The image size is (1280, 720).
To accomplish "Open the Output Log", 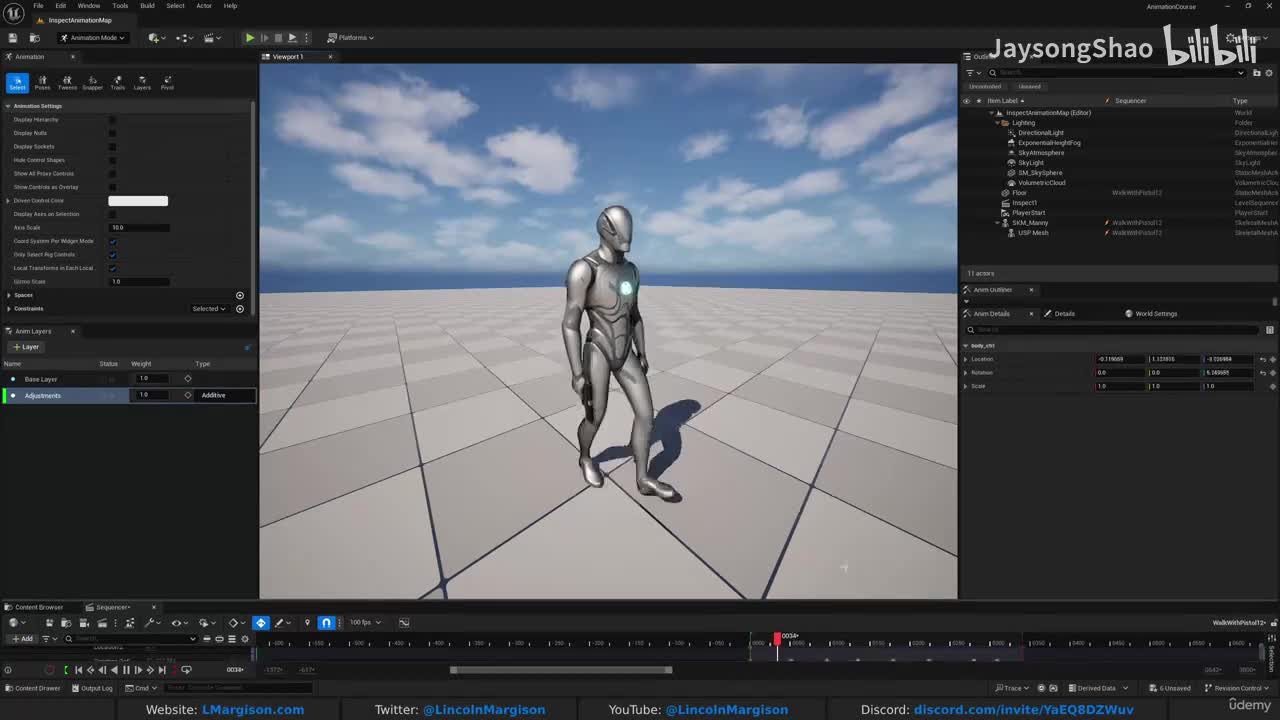I will [x=92, y=688].
